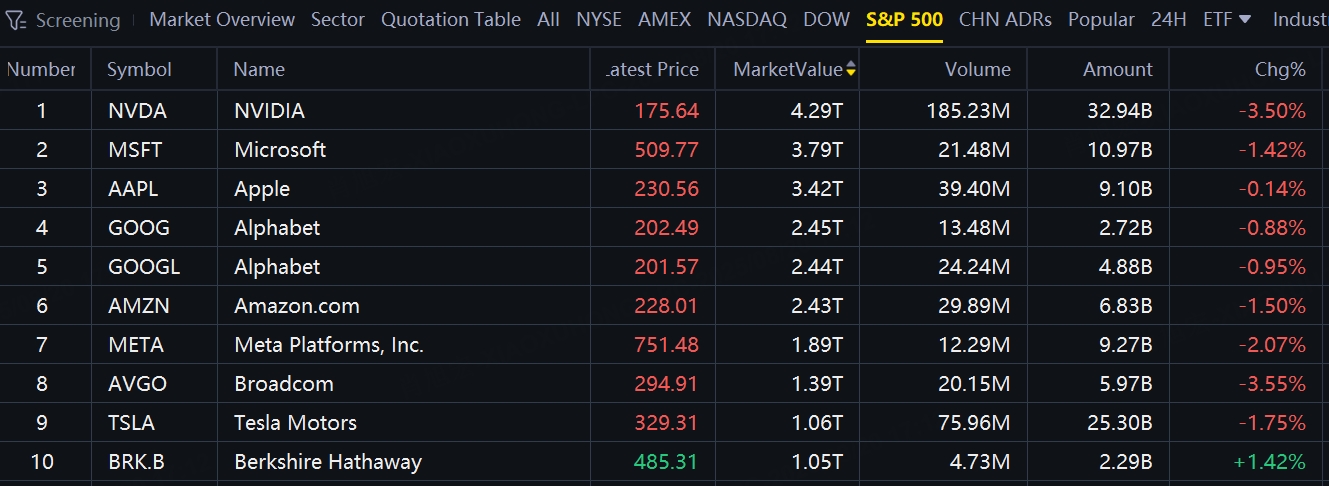Select the Berkshire Hathaway row
This screenshot has width=1329, height=486.
pos(328,462)
